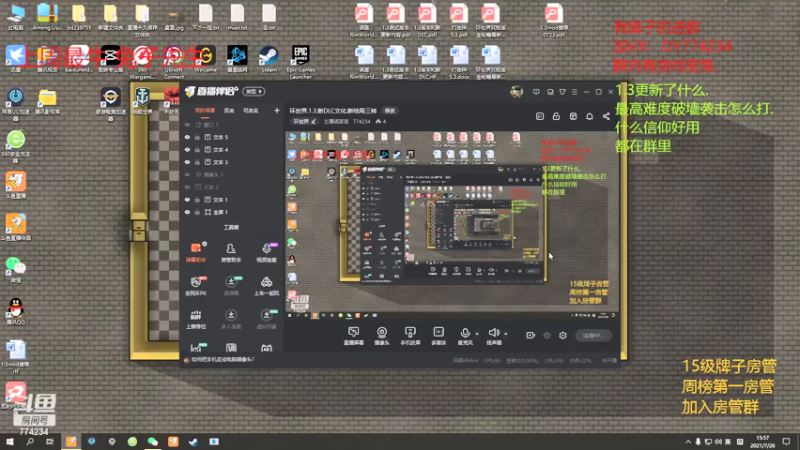
Task: Toggle the lock on 文本 4 source
Action: click(197, 149)
